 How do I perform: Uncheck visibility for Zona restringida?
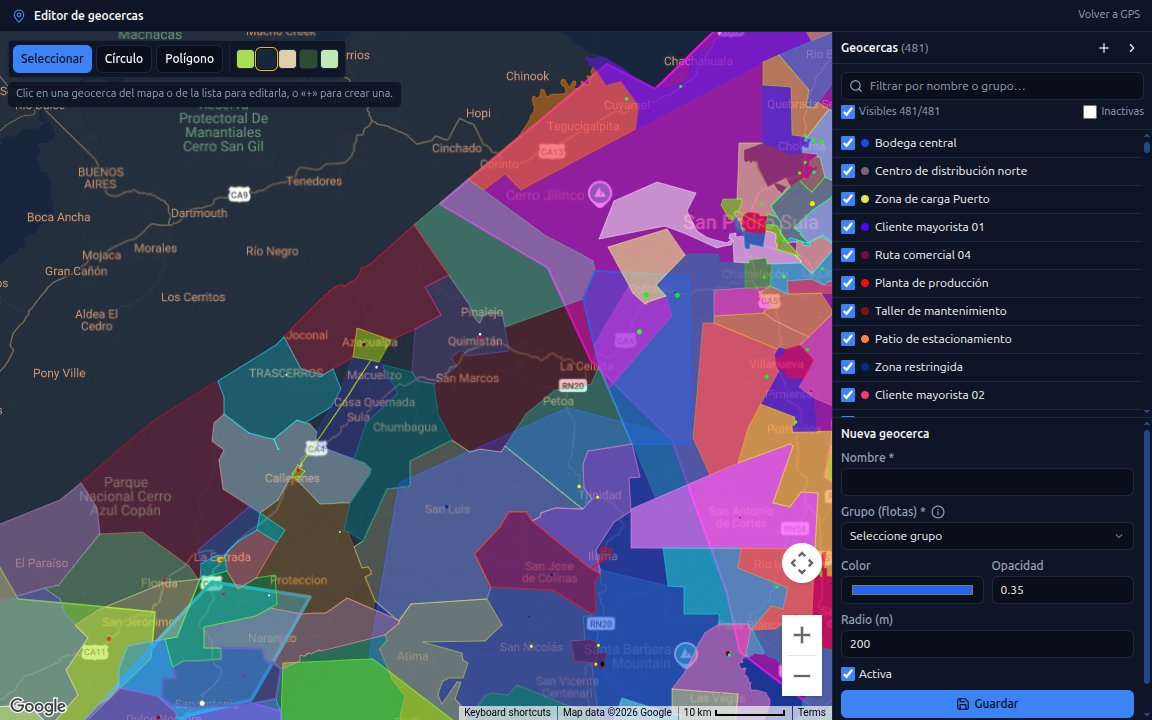[848, 367]
